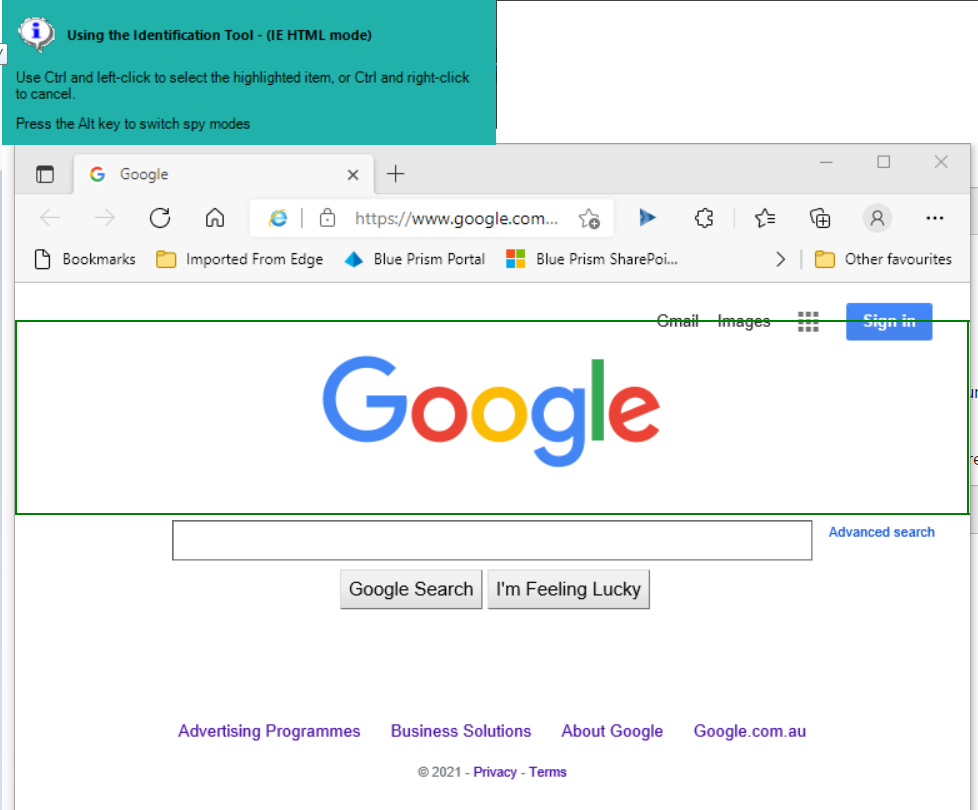
Task: Open the Privacy link
Action: pyautogui.click(x=495, y=772)
